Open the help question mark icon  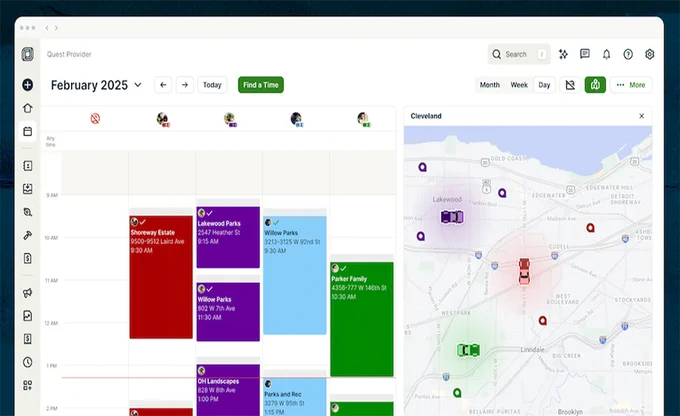coord(628,54)
